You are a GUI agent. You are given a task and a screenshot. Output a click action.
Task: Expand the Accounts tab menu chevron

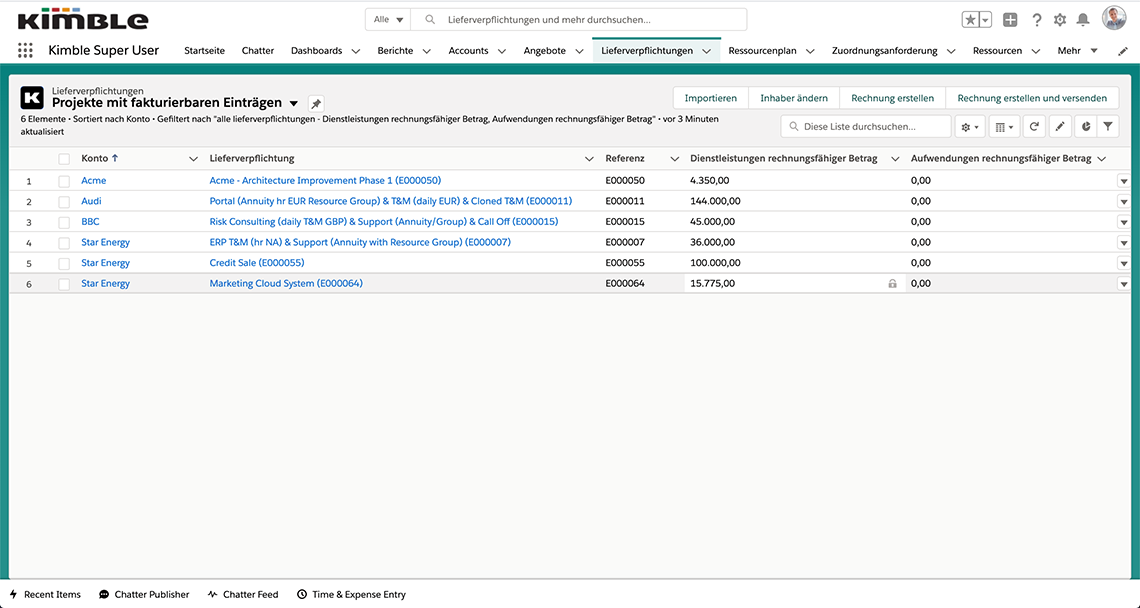[x=502, y=51]
